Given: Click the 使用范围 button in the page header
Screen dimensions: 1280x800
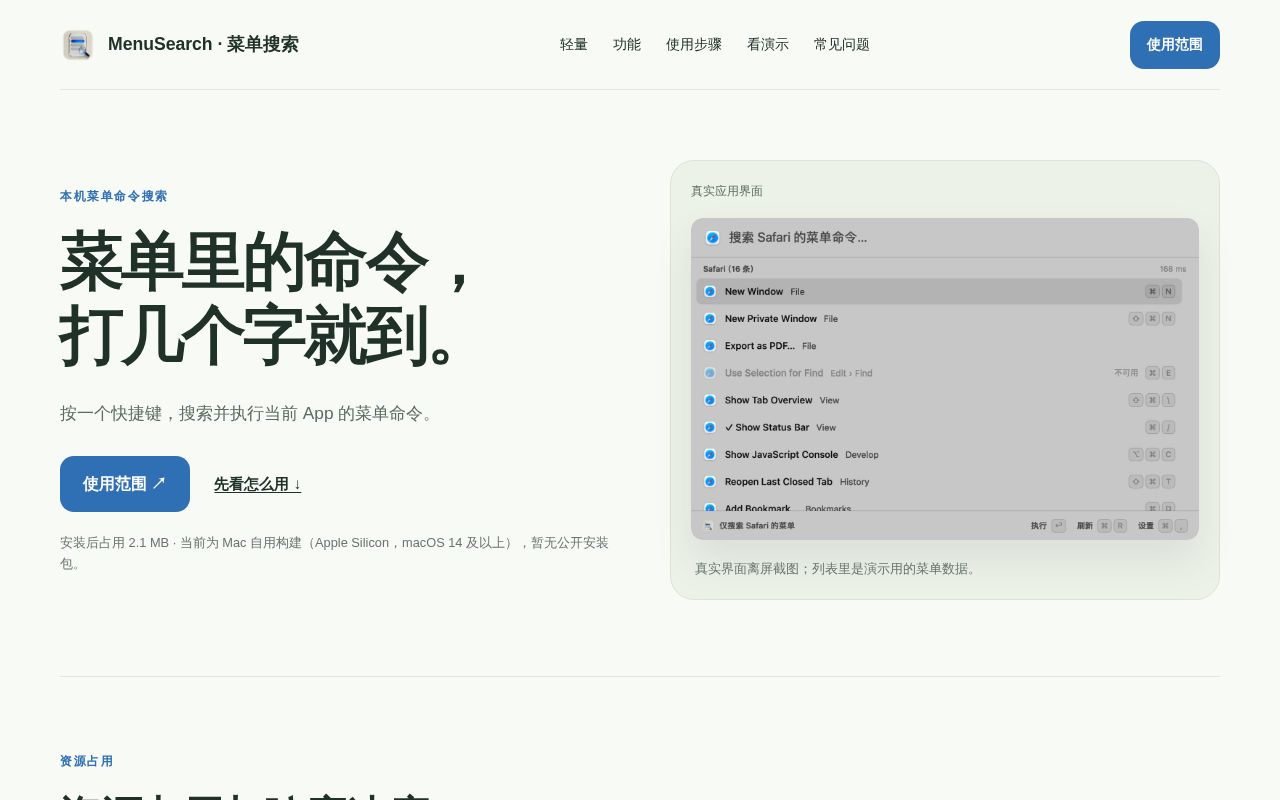Looking at the screenshot, I should pyautogui.click(x=1175, y=45).
